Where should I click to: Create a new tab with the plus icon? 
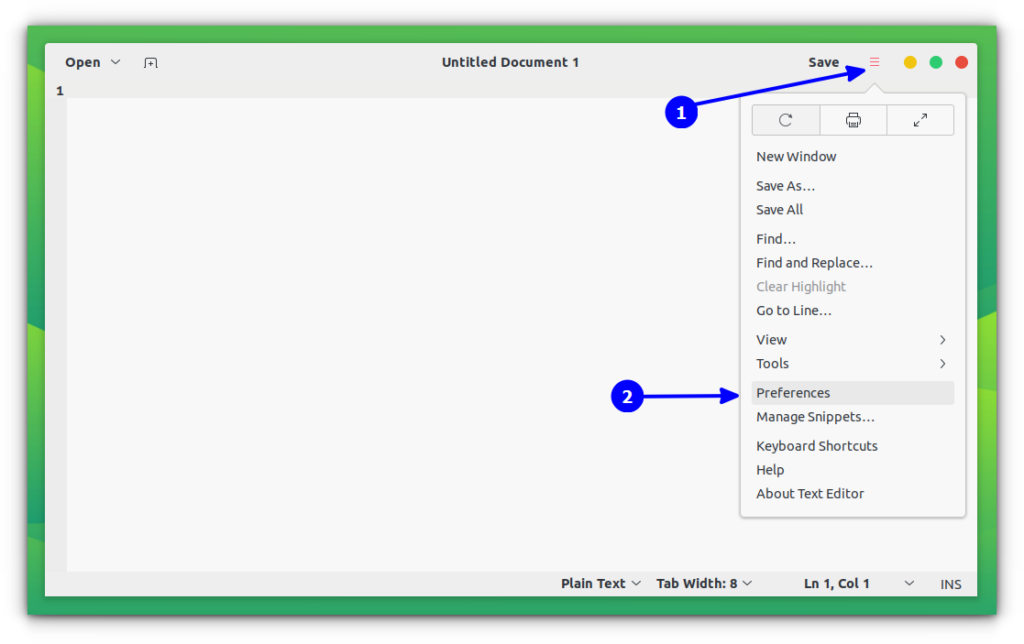pos(150,63)
